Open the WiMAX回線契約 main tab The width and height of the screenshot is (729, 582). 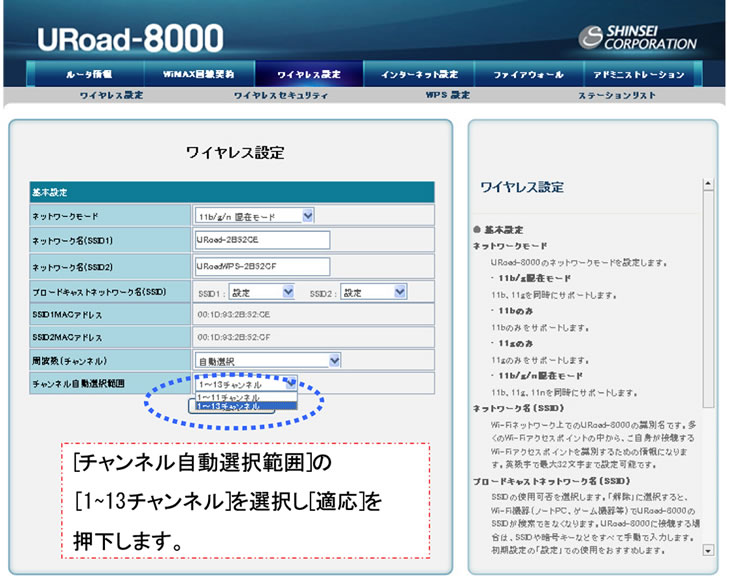click(x=199, y=74)
